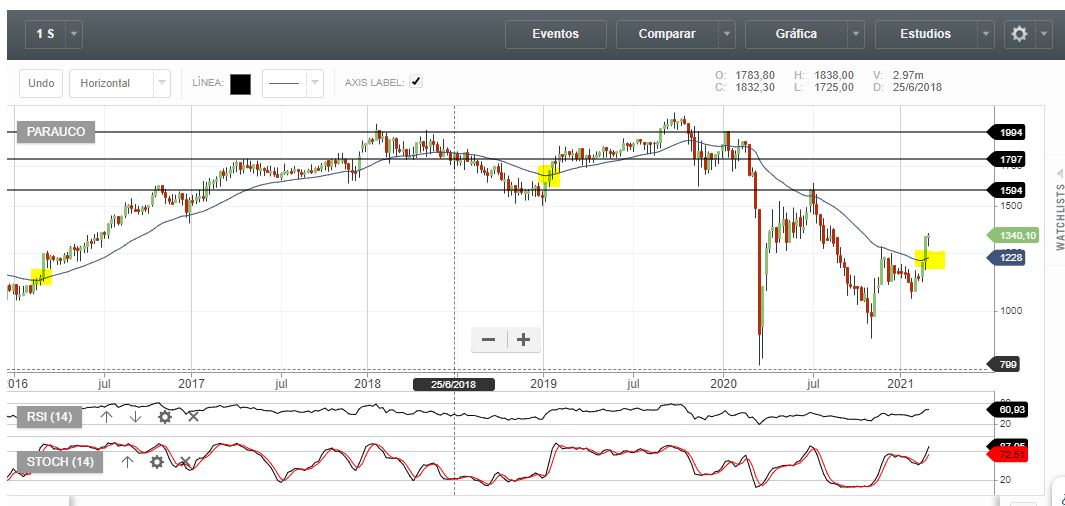This screenshot has height=506, width=1065.
Task: Uncheck the Axis Label checkbox
Action: pos(416,82)
